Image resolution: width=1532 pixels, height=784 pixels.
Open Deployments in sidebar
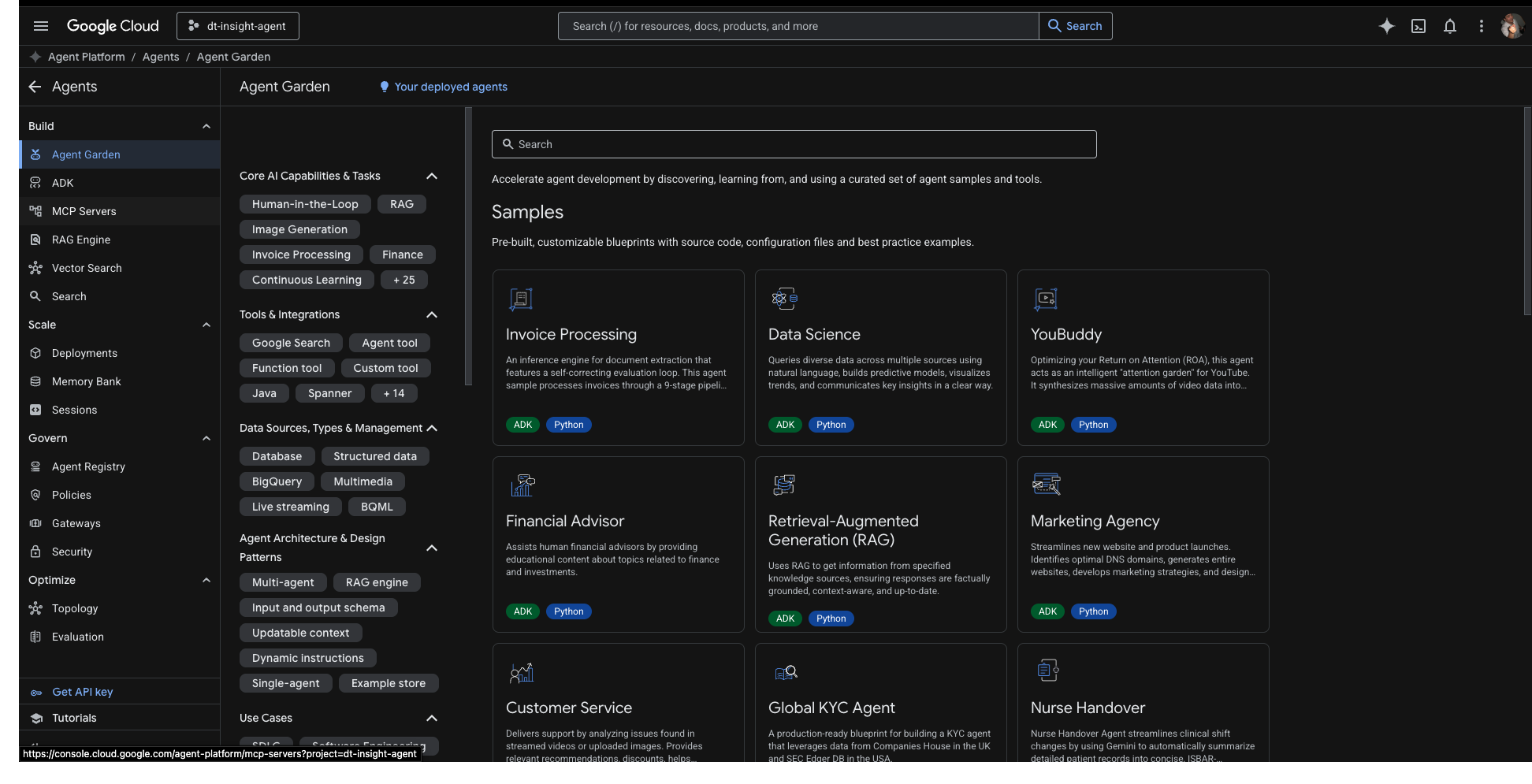tap(120, 353)
